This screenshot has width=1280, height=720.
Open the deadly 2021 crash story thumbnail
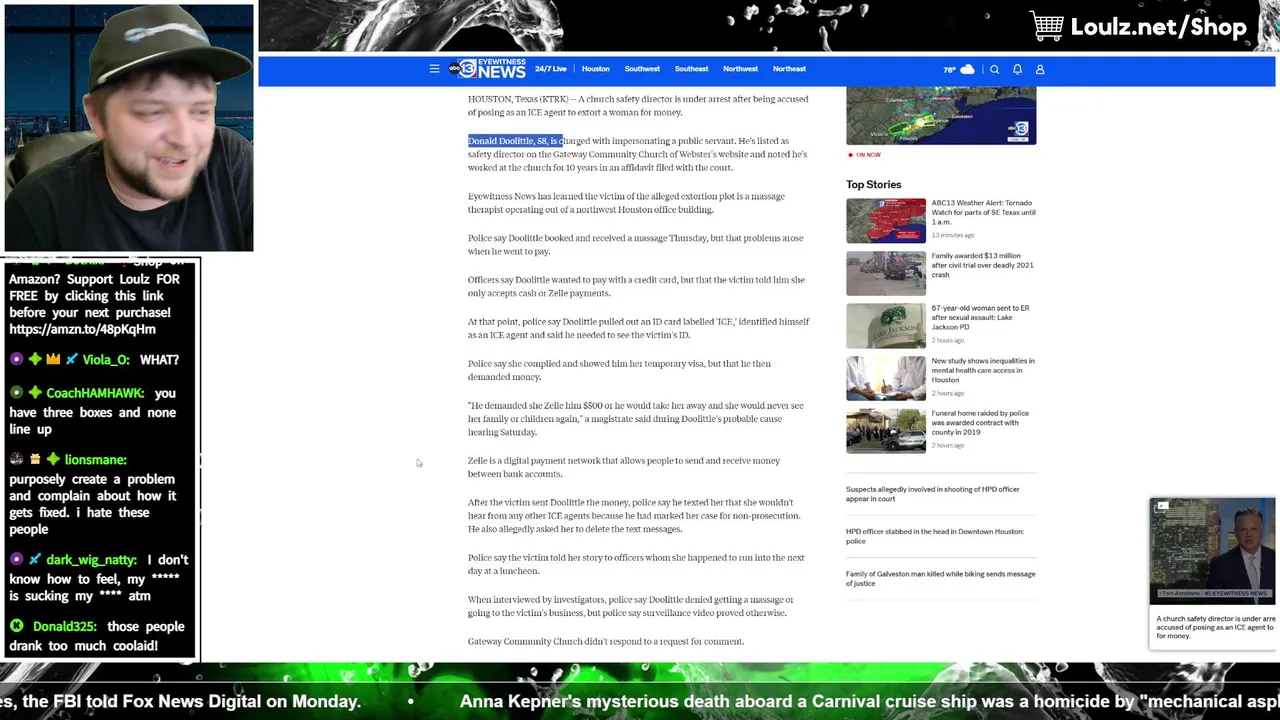886,274
